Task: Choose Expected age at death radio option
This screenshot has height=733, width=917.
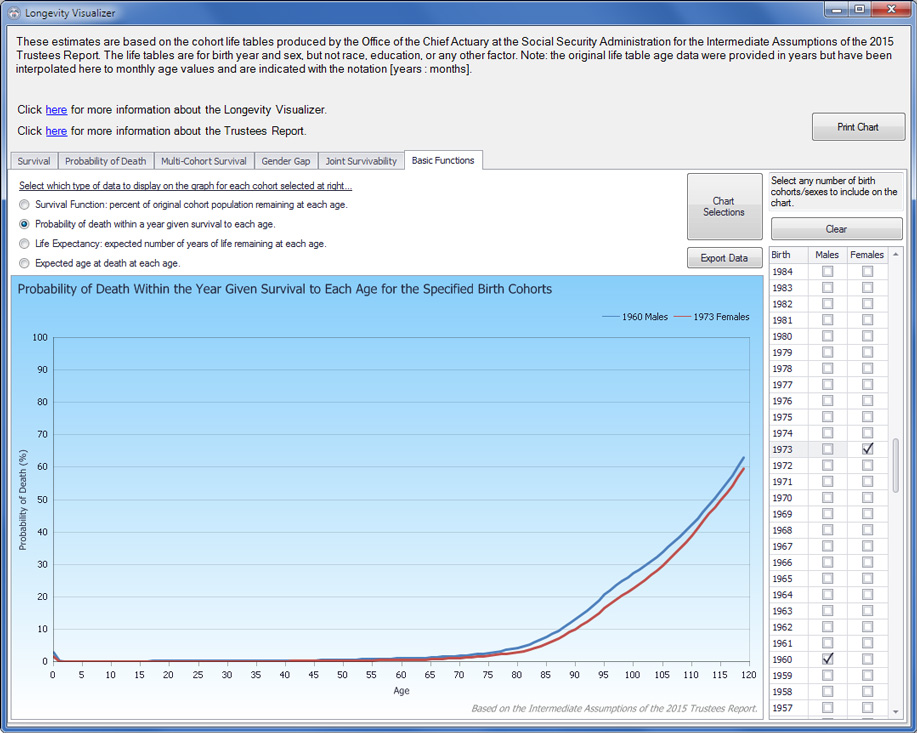Action: pos(25,263)
